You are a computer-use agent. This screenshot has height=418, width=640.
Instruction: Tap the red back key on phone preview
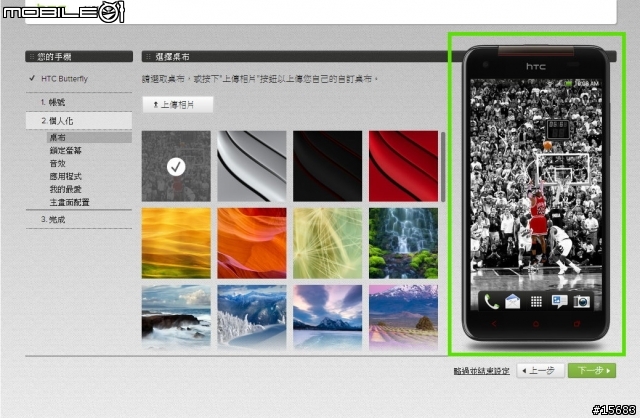pos(494,324)
